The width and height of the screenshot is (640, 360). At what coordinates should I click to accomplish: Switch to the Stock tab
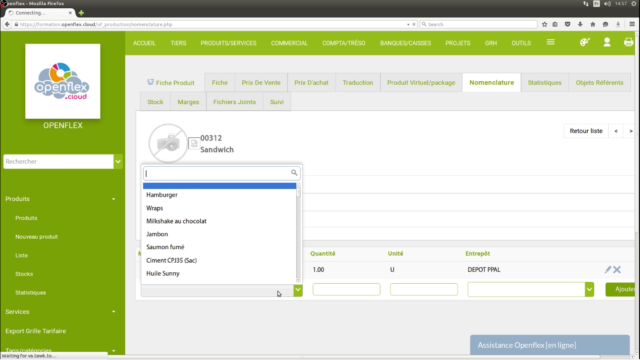click(155, 102)
